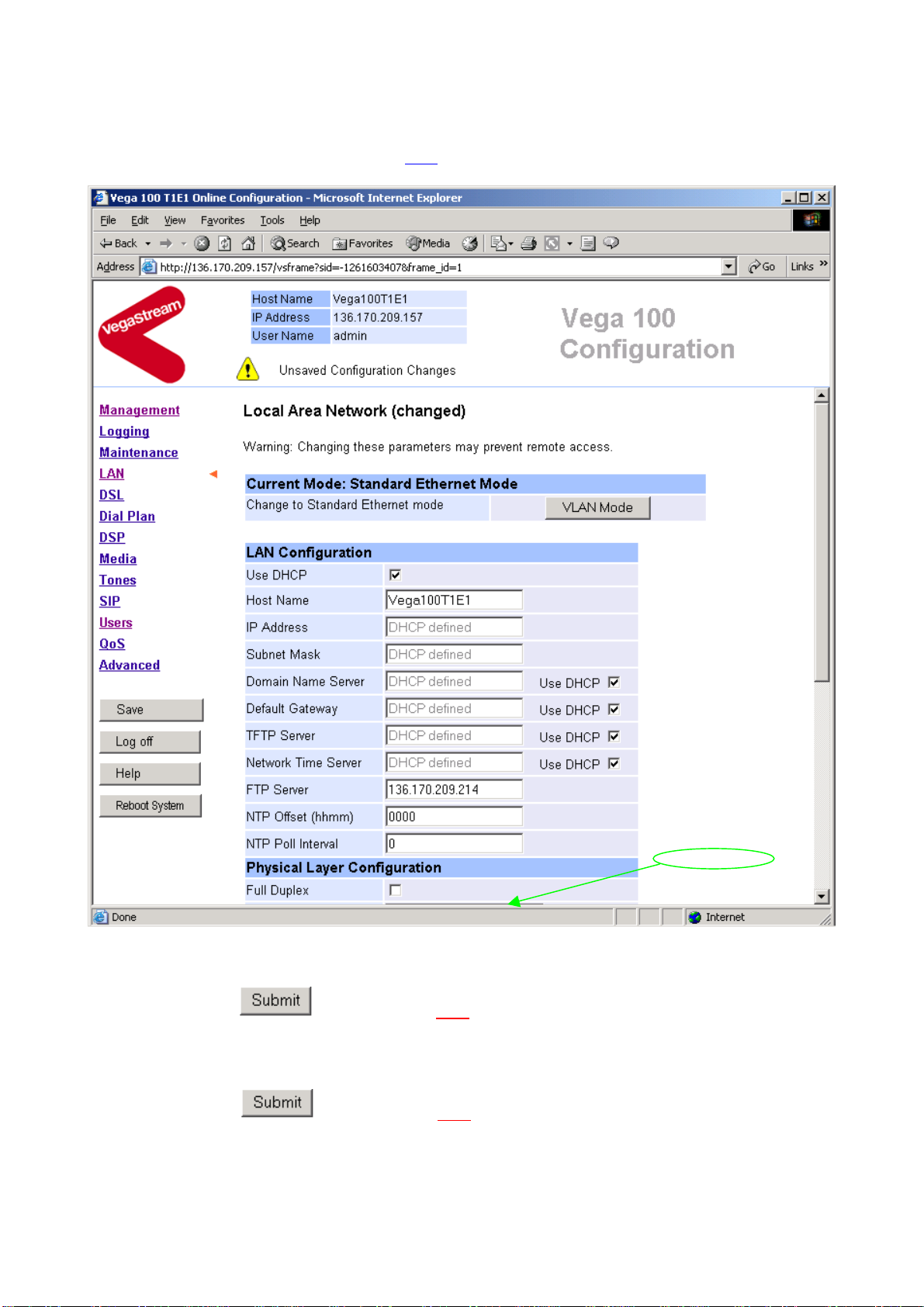Open the Media pane from the toolbar
Image resolution: width=924 pixels, height=1307 pixels.
tap(427, 244)
